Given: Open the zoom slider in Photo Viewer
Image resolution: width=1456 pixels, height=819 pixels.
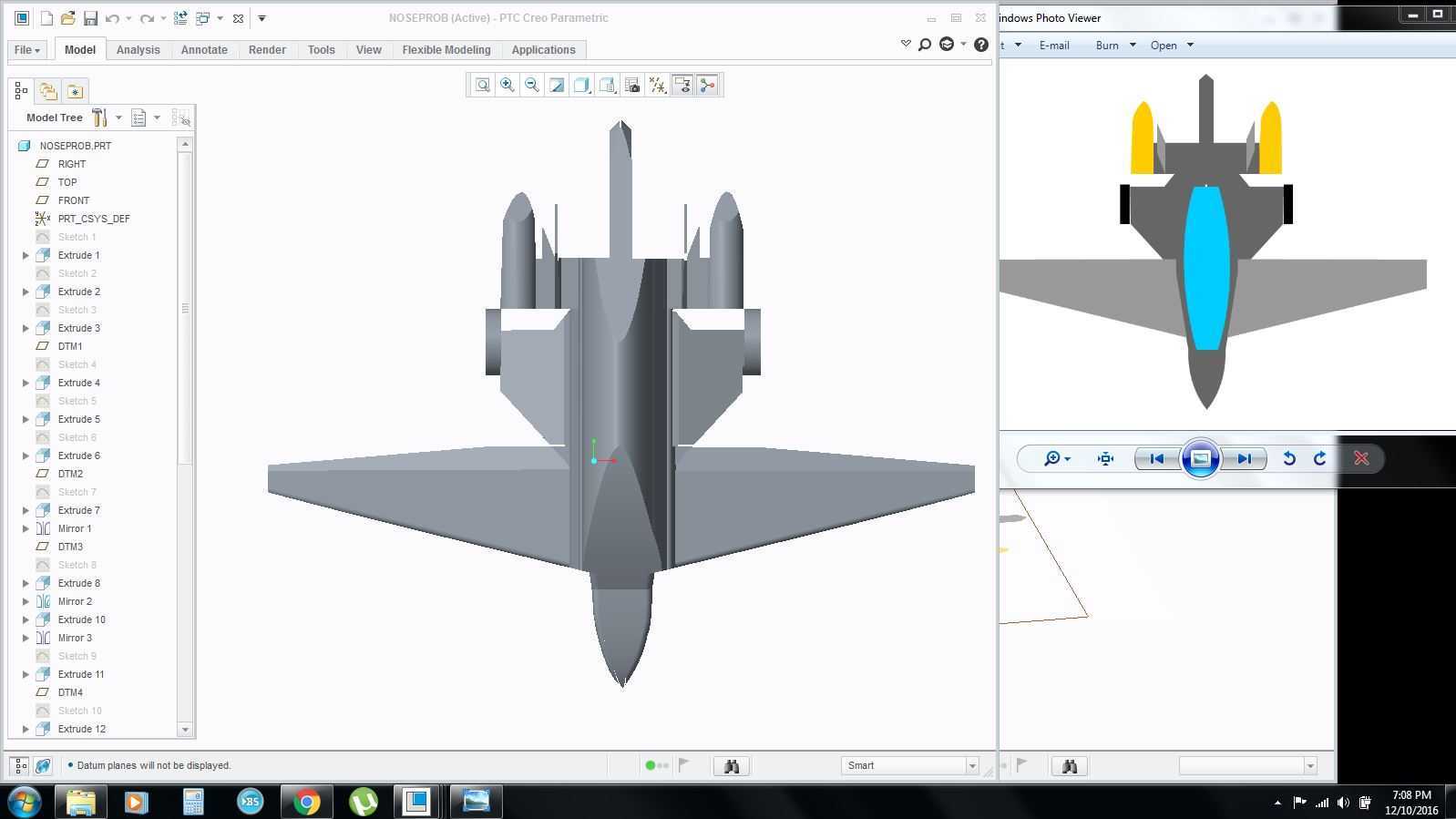Looking at the screenshot, I should (x=1057, y=458).
